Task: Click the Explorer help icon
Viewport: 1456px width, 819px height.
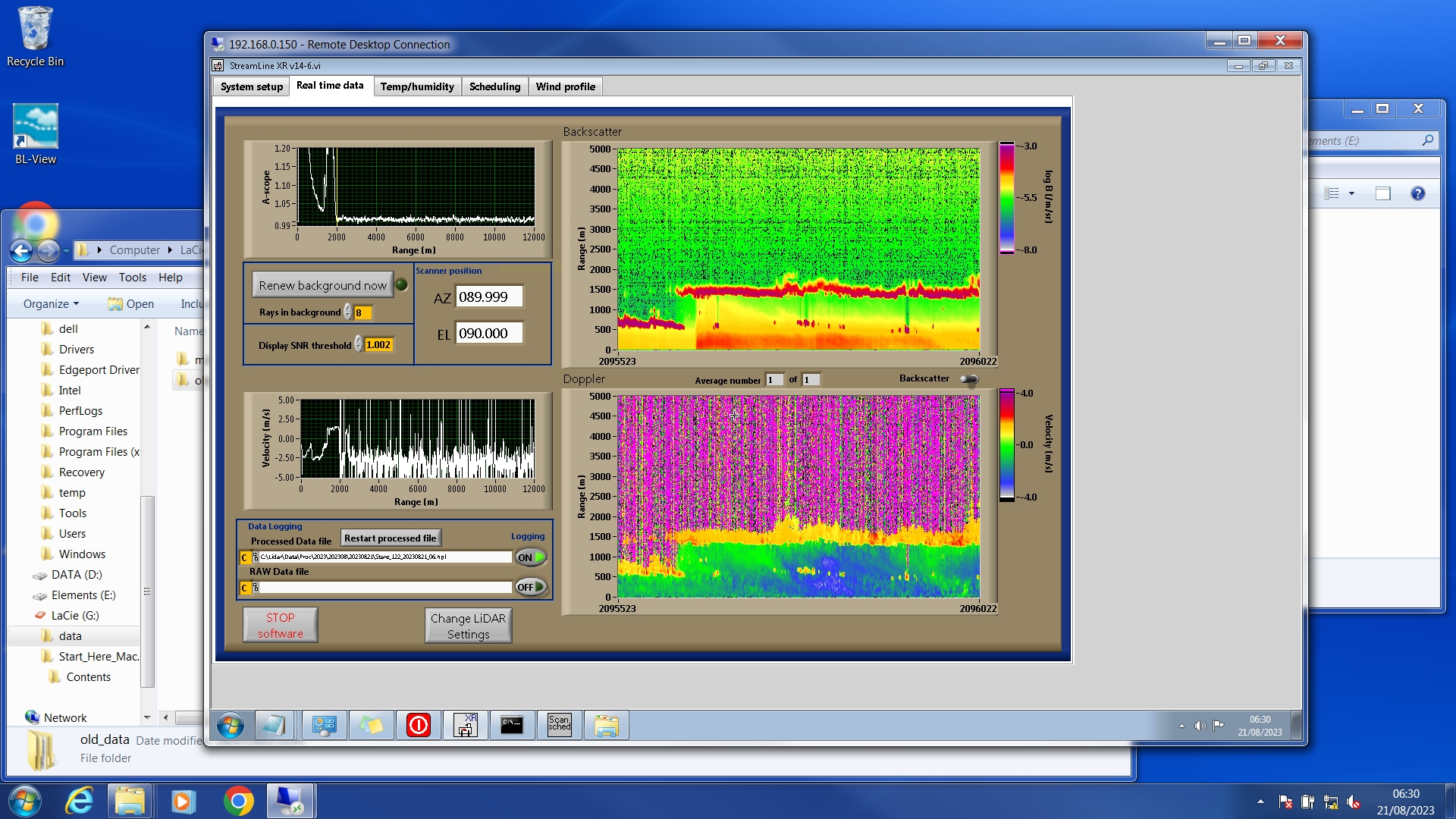Action: tap(1417, 193)
